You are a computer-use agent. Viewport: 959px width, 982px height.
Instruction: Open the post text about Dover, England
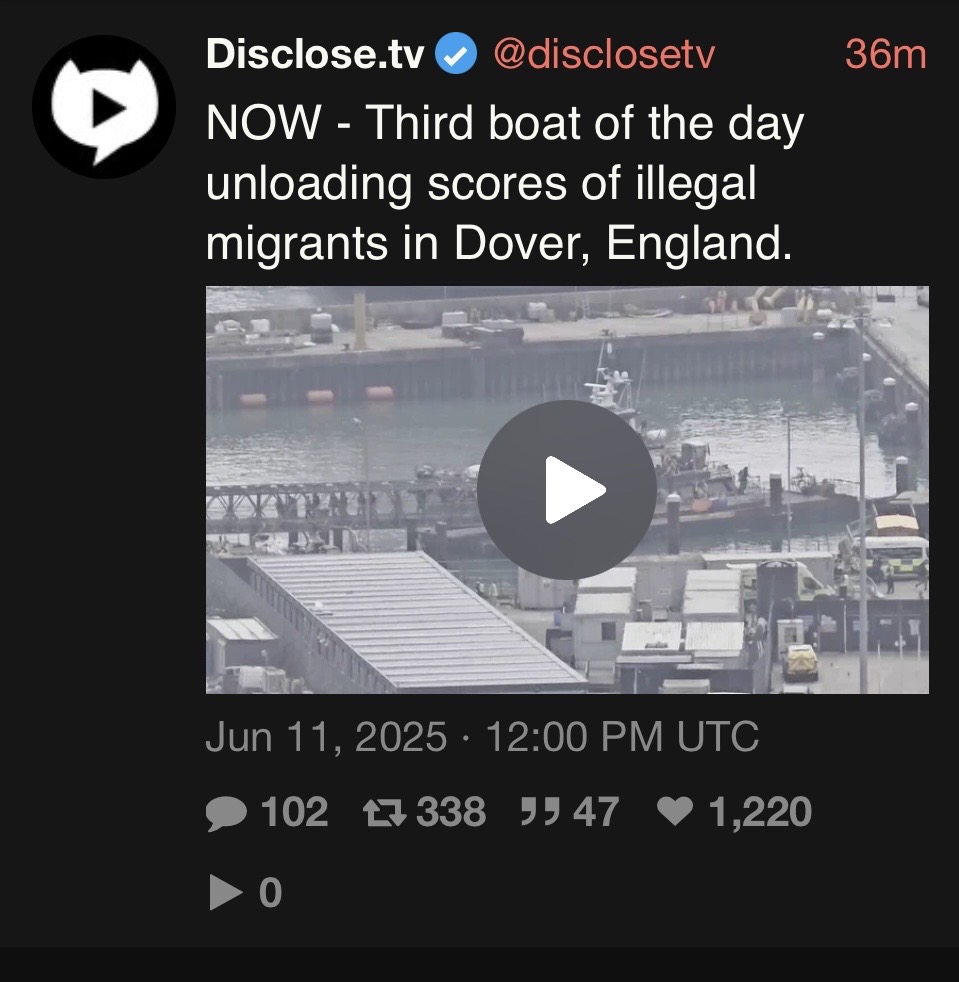(x=505, y=182)
